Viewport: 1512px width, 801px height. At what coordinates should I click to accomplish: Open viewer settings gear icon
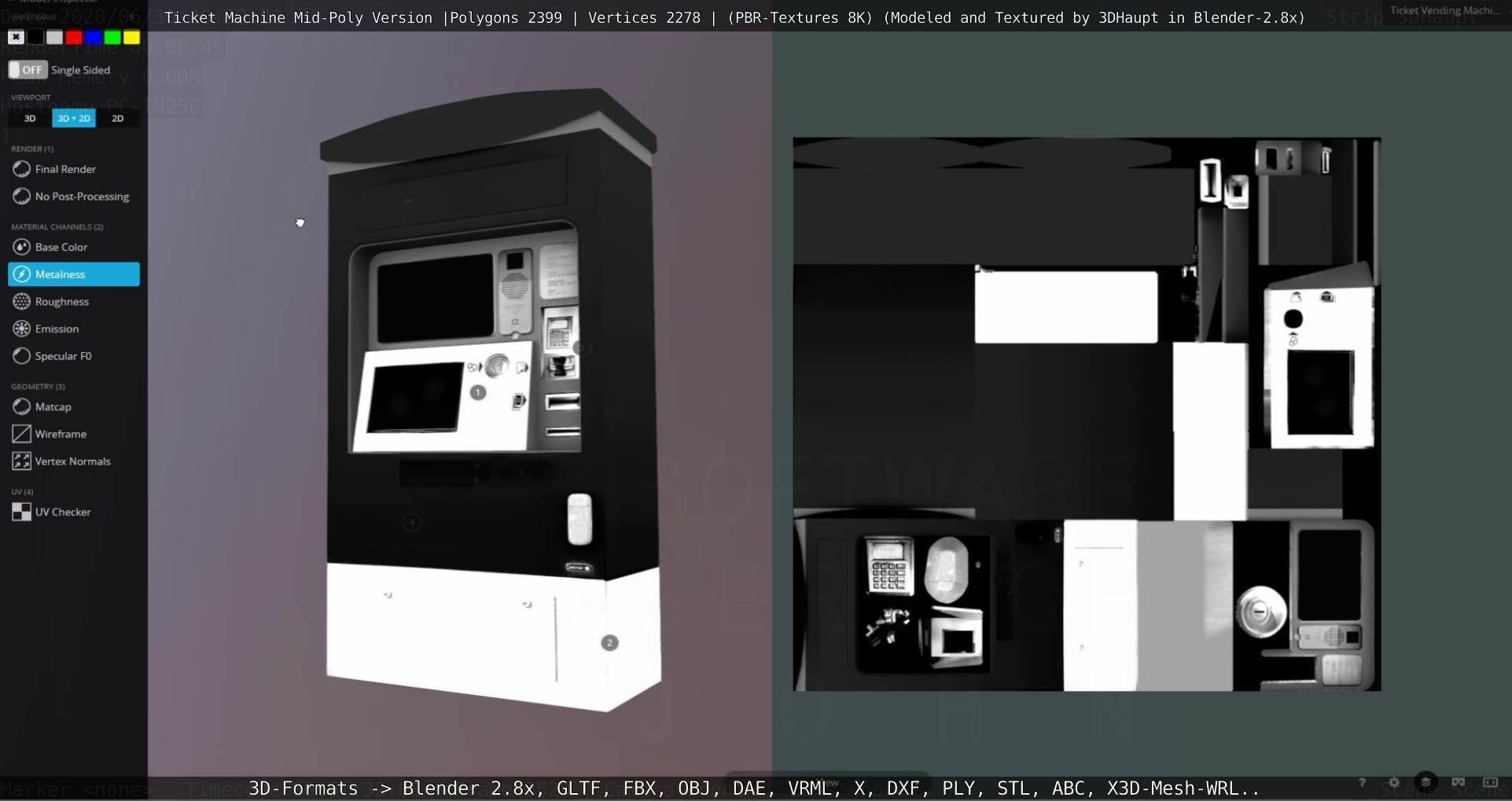click(x=1394, y=783)
